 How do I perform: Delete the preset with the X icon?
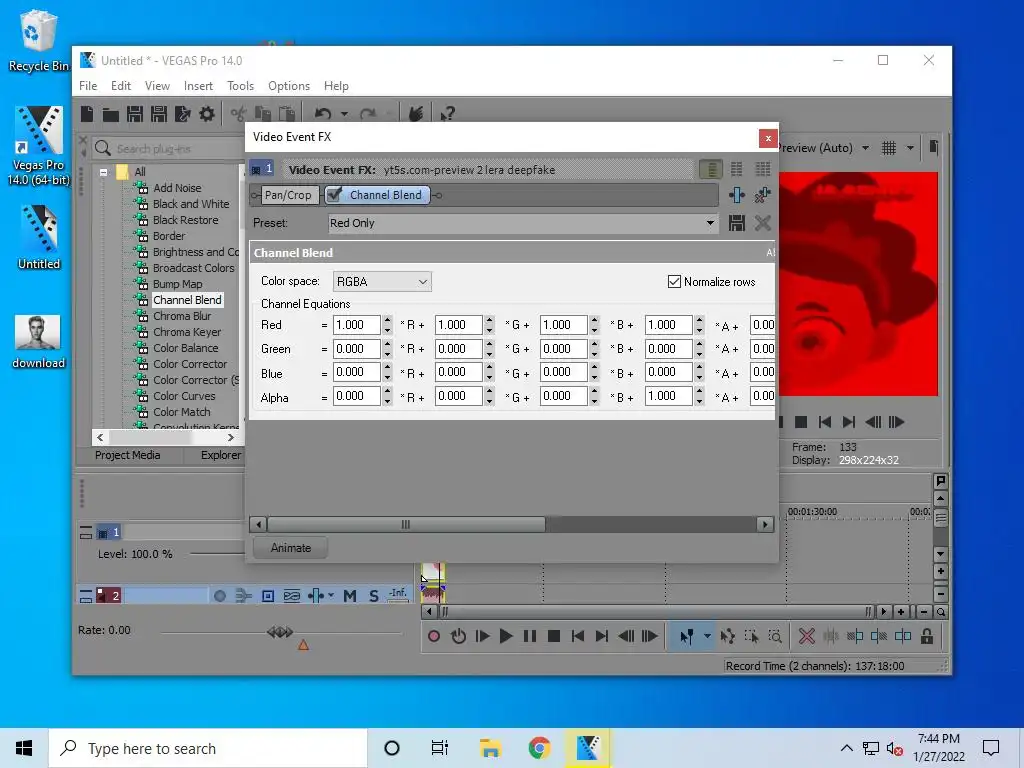[762, 223]
